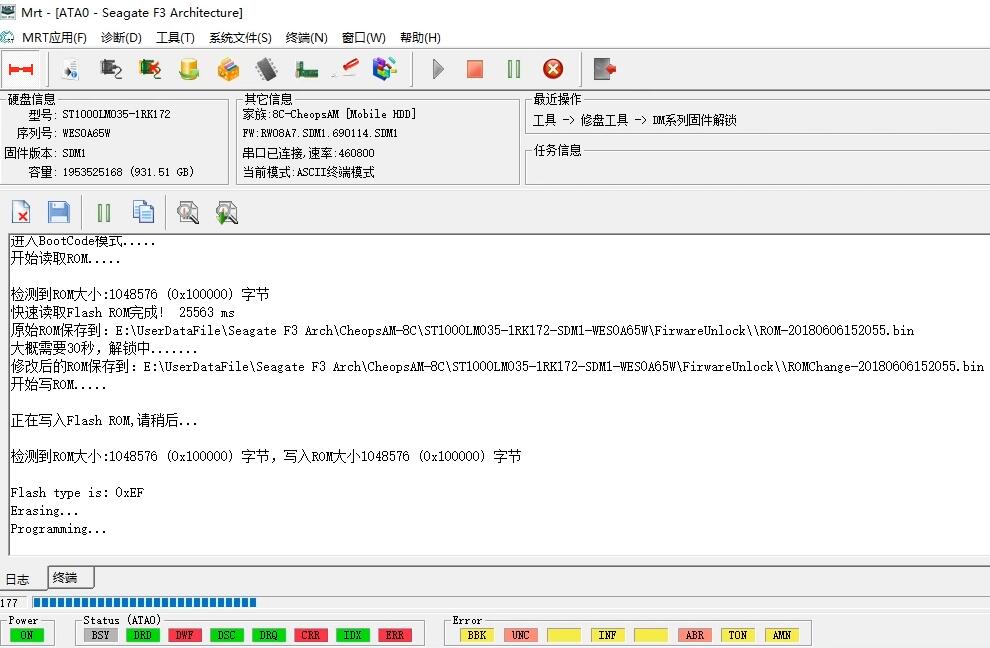Click the red connect/disconnect drive icon
Image resolution: width=990 pixels, height=648 pixels.
tap(21, 69)
